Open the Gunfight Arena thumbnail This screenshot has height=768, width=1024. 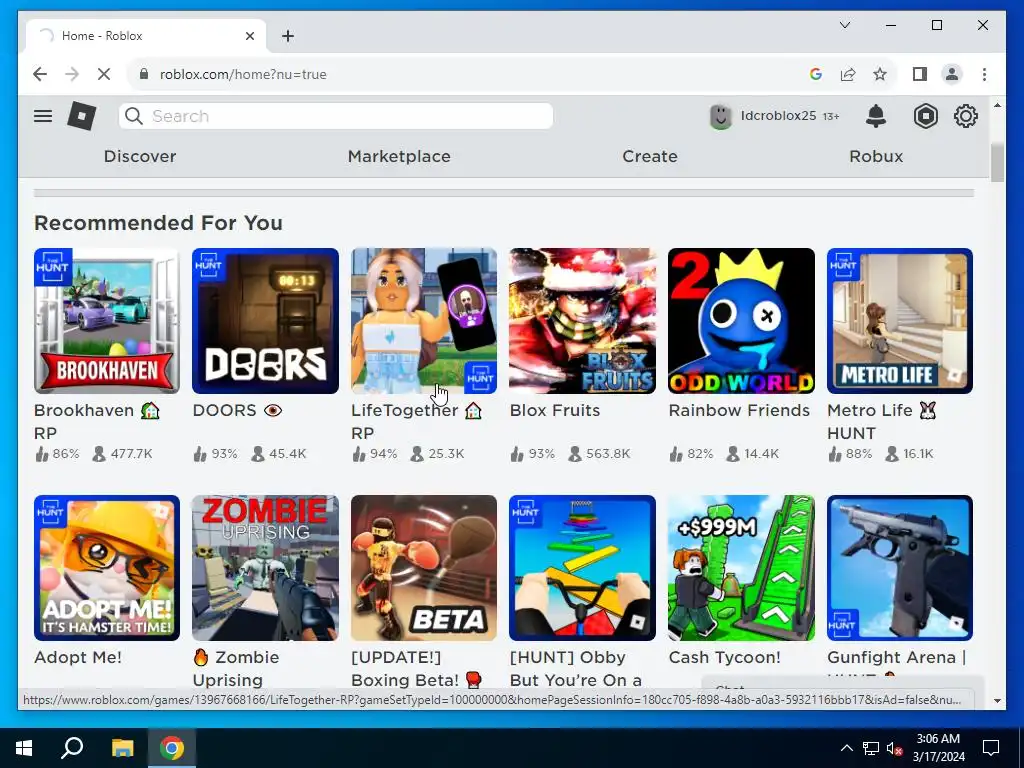tap(900, 568)
